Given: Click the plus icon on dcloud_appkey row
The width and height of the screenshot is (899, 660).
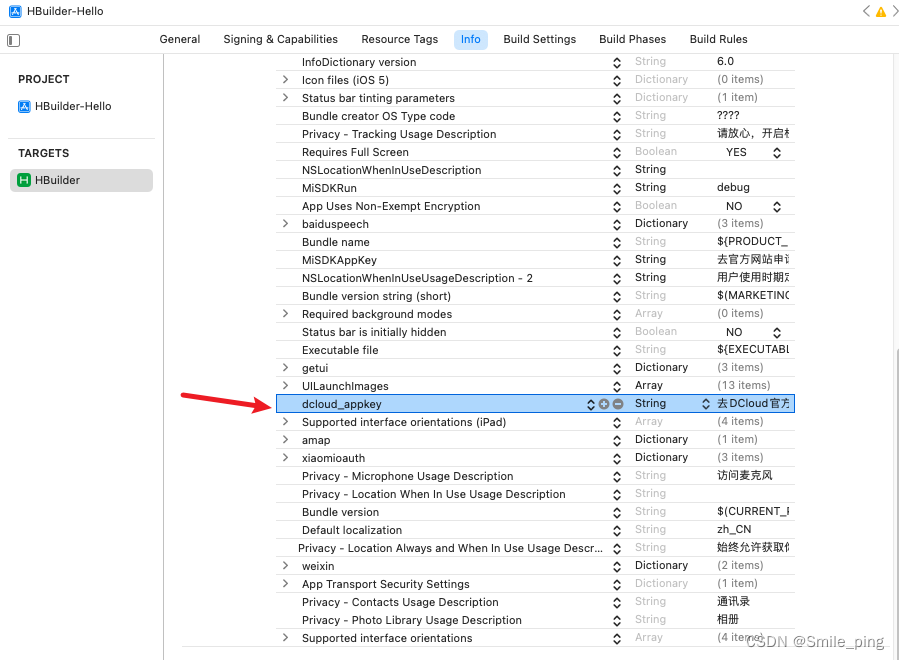Looking at the screenshot, I should point(604,404).
